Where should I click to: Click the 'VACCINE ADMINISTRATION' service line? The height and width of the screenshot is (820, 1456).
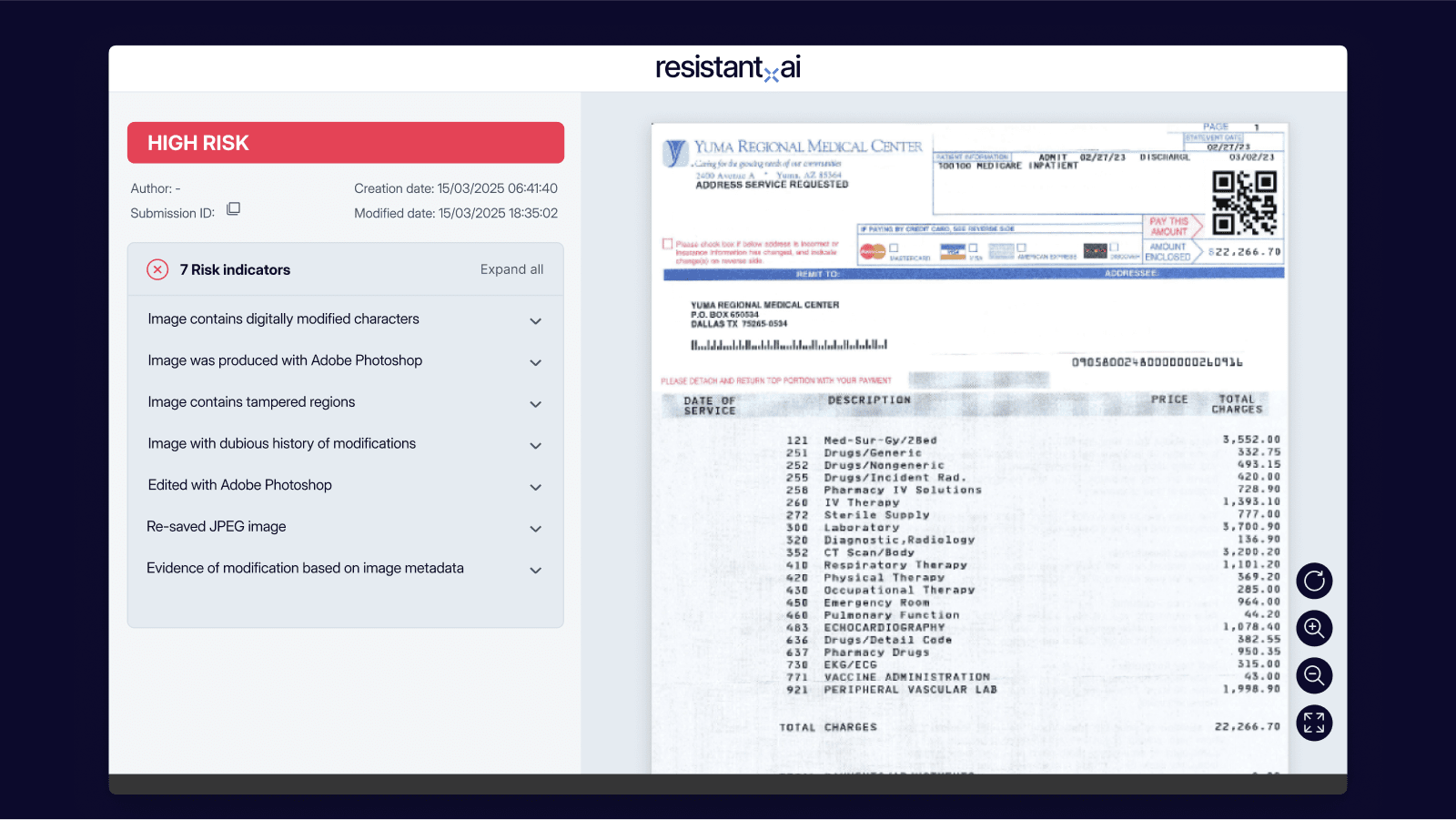(x=906, y=677)
